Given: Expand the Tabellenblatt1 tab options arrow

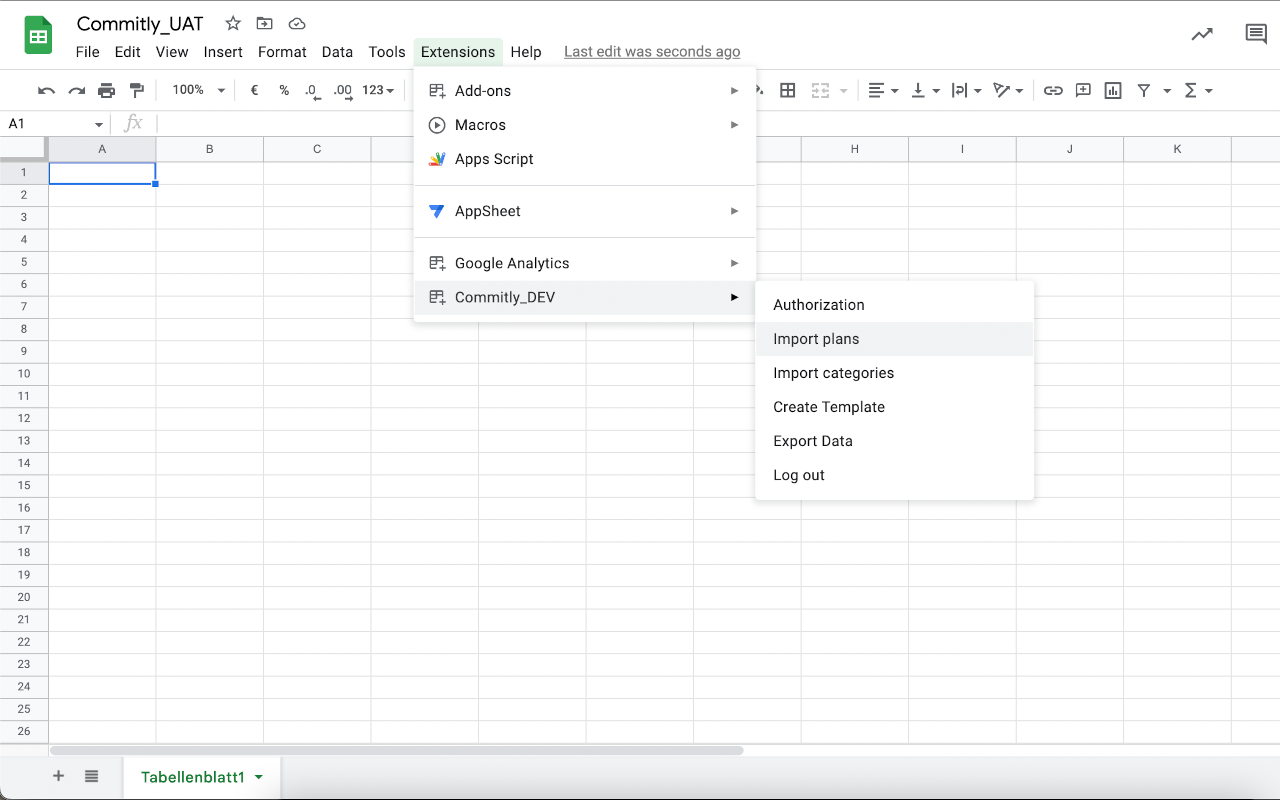Looking at the screenshot, I should click(259, 777).
